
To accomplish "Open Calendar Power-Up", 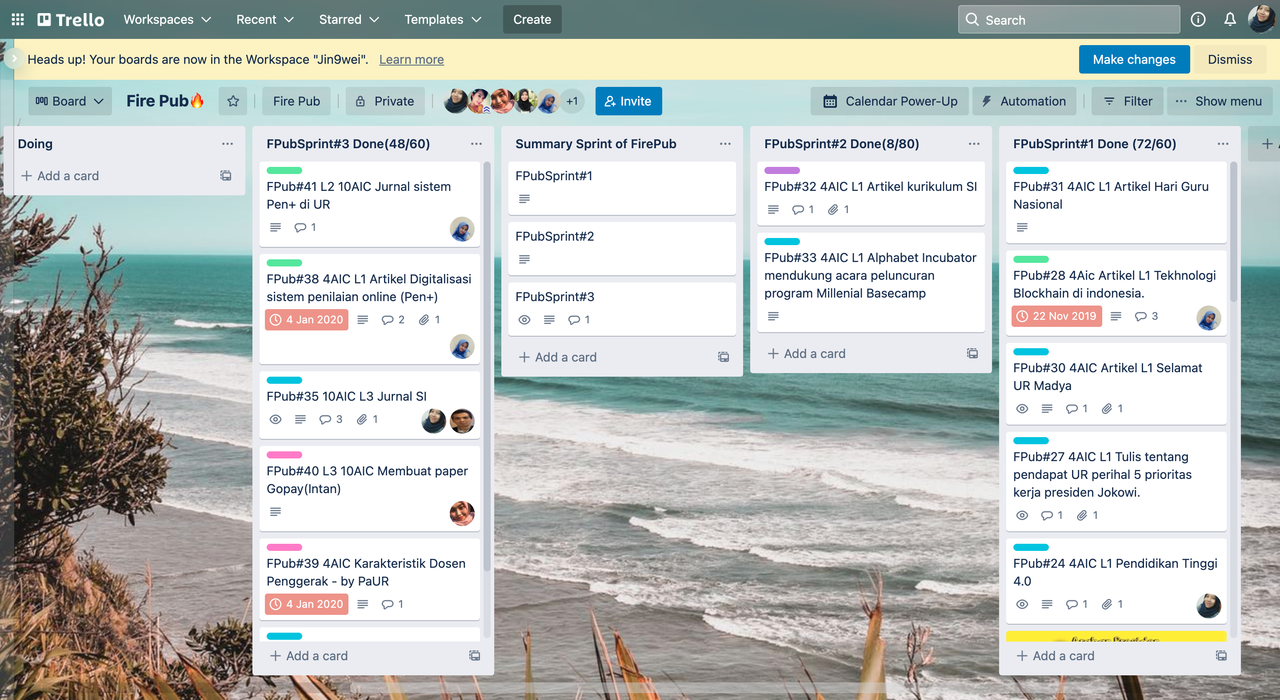I will (x=890, y=101).
